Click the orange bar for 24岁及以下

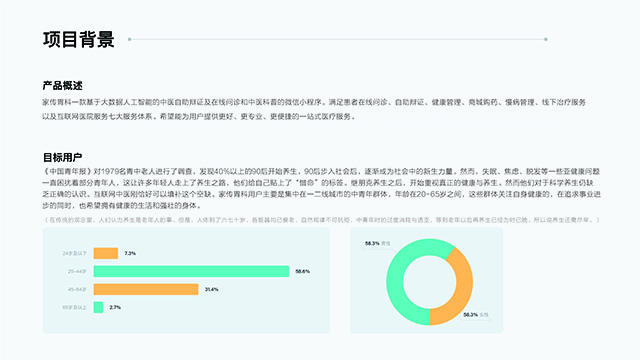coord(106,253)
